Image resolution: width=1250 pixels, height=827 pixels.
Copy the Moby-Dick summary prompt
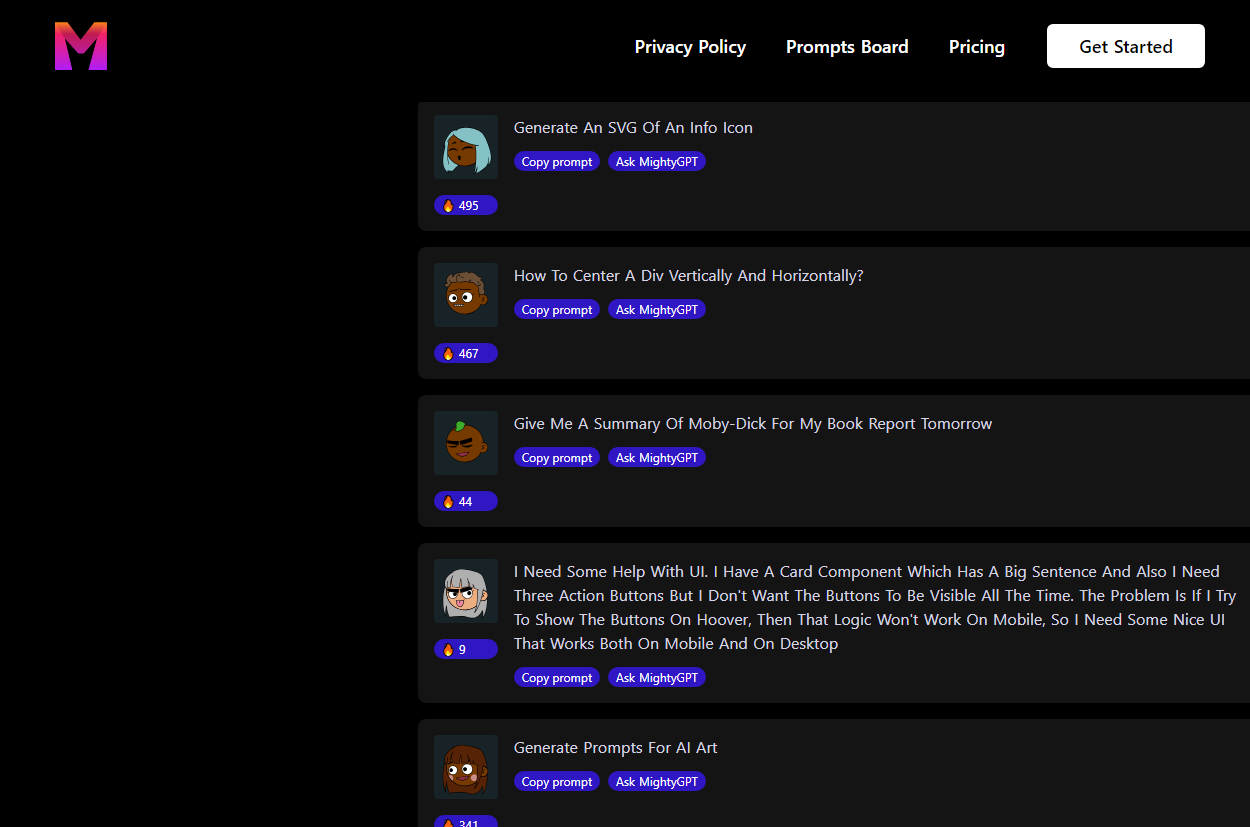coord(557,457)
